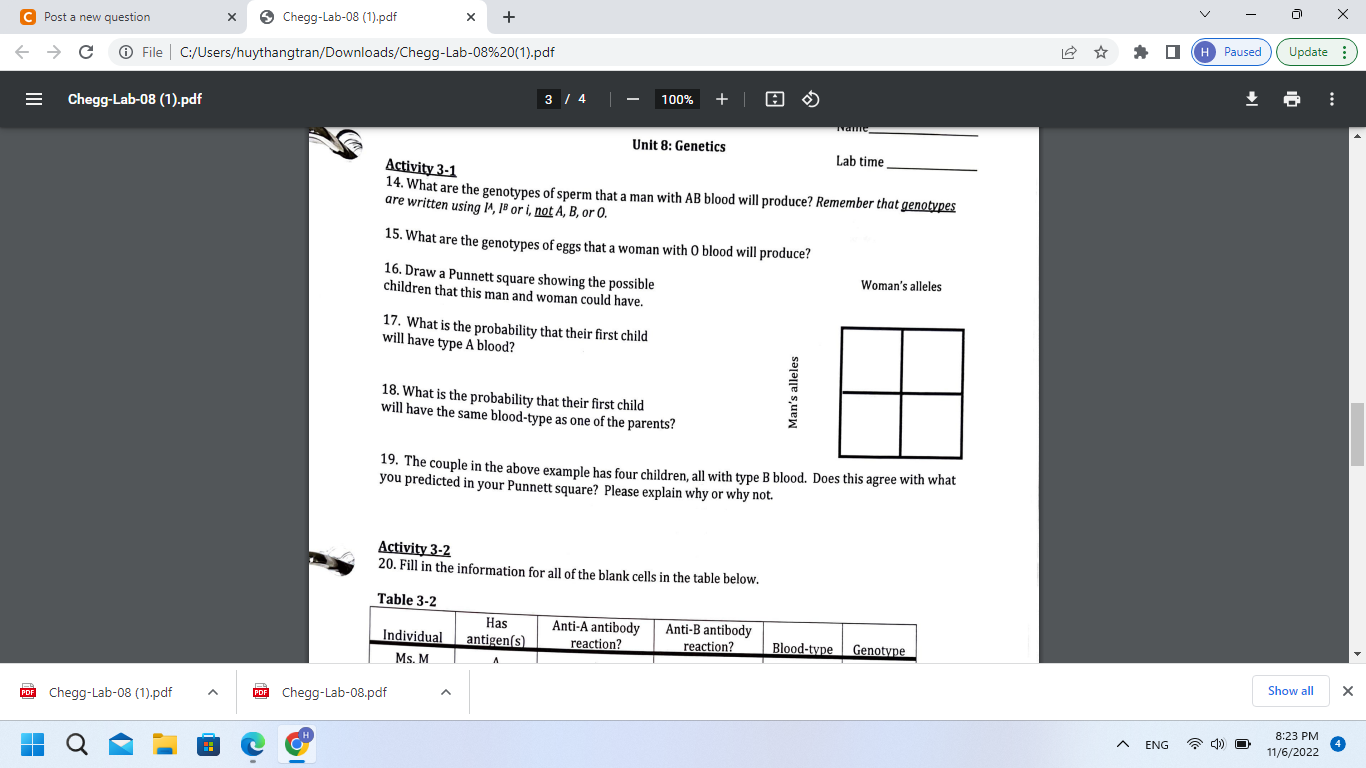Click the scrollbar up arrow
The height and width of the screenshot is (768, 1366).
1357,135
